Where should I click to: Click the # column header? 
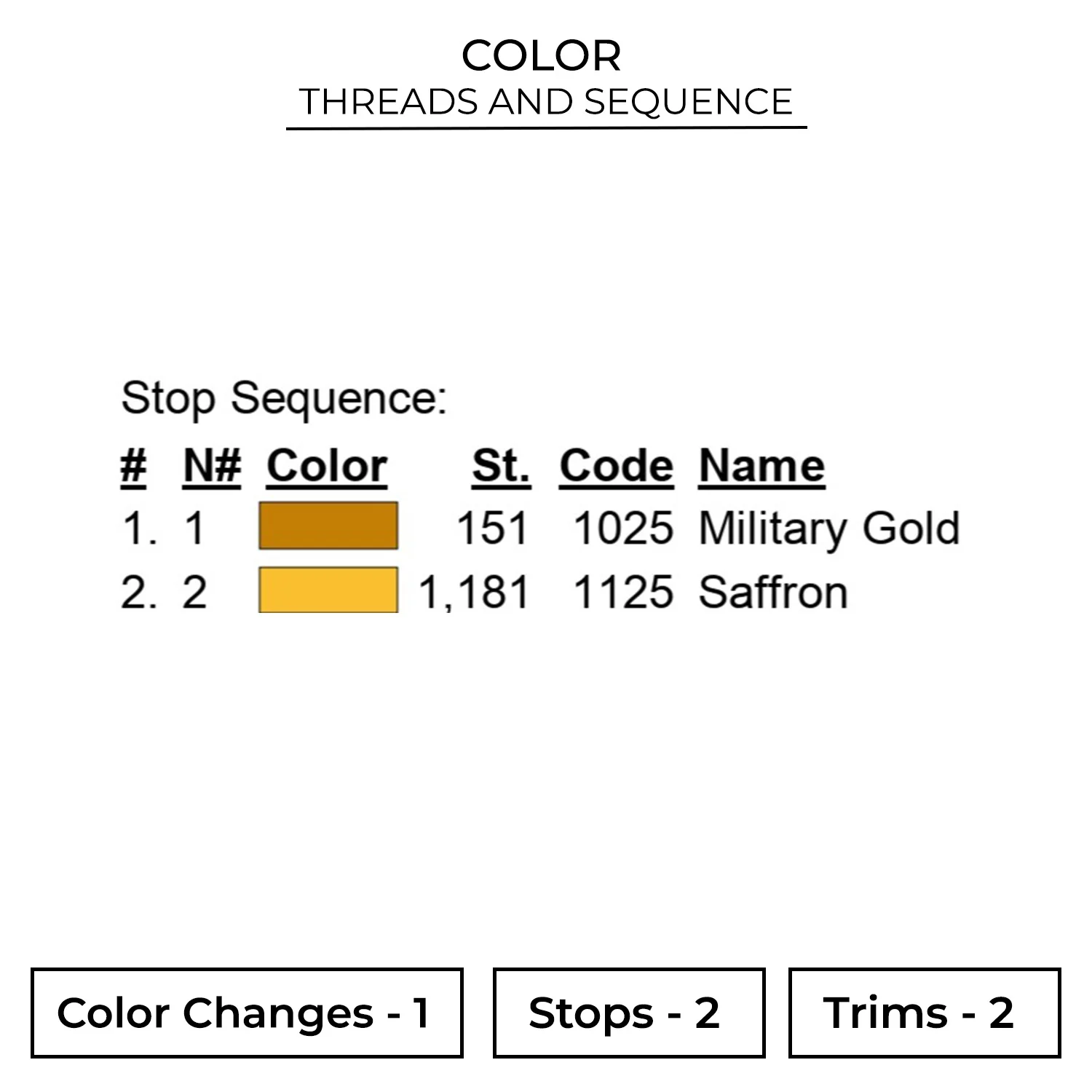tap(133, 465)
